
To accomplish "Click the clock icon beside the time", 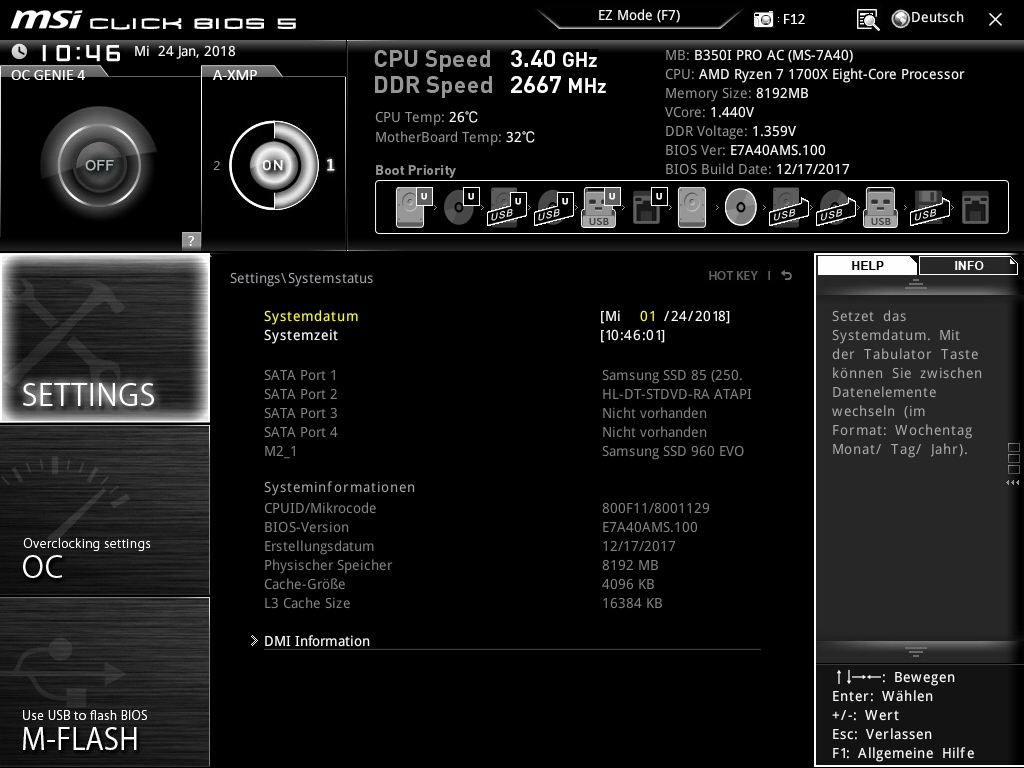I will (x=20, y=51).
